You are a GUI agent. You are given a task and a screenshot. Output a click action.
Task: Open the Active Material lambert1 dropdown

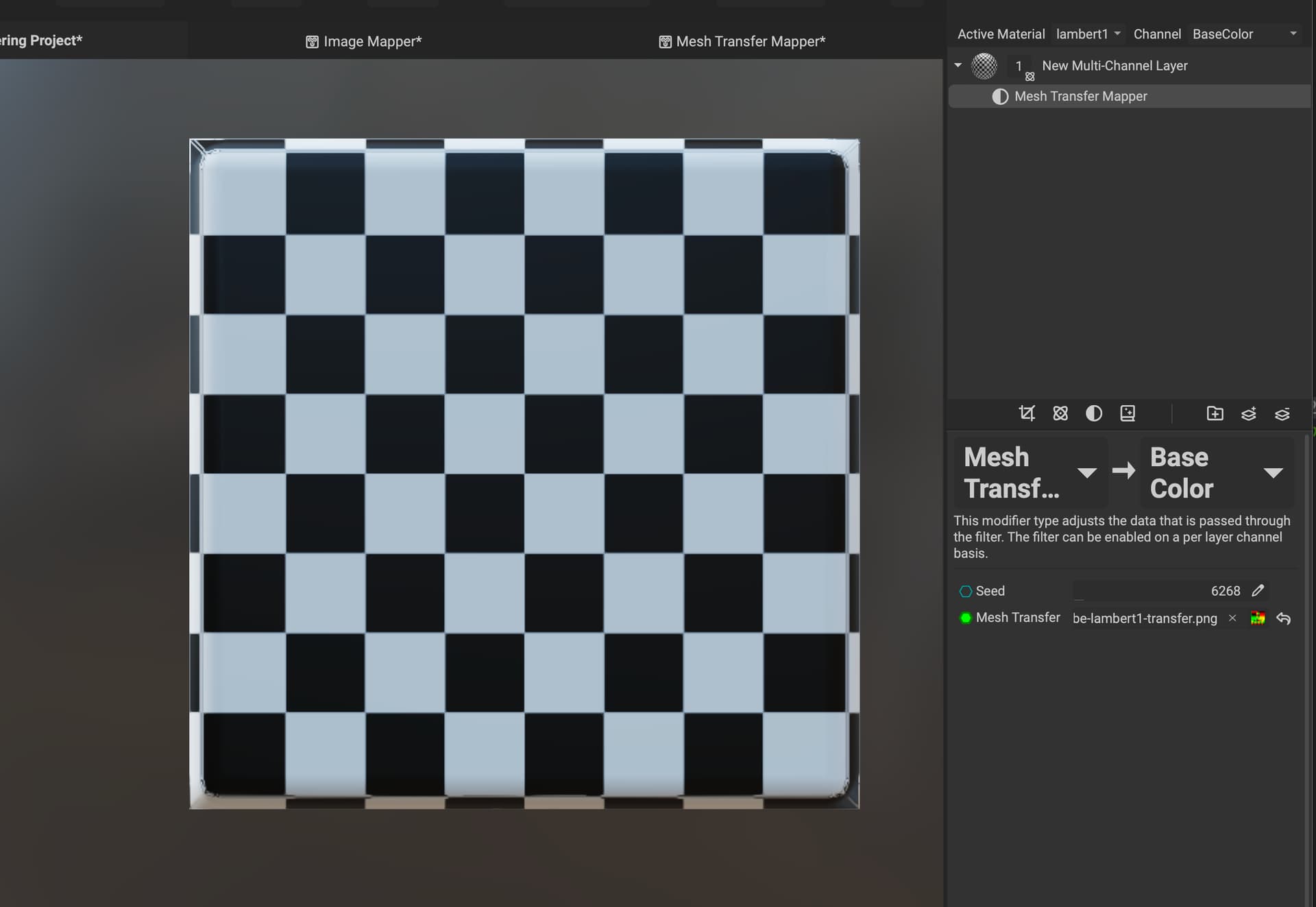[1088, 34]
